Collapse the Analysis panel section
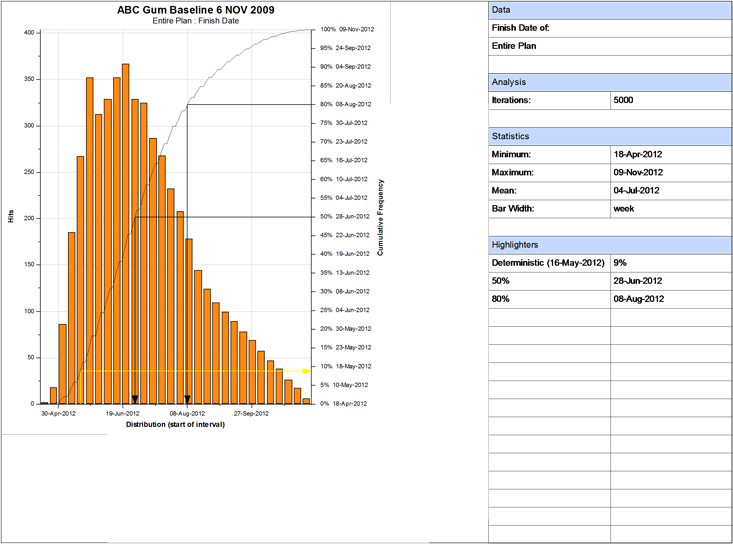The image size is (733, 544). (610, 82)
